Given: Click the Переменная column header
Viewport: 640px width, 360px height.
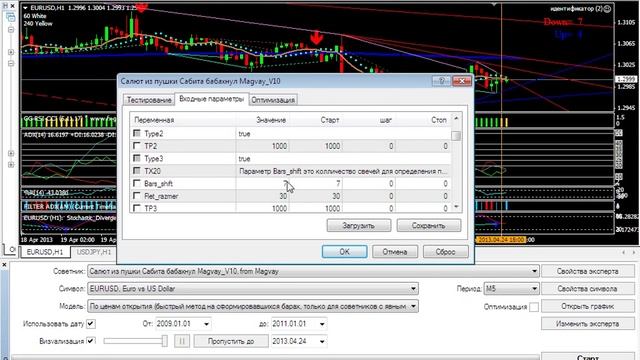Looking at the screenshot, I should click(x=154, y=120).
